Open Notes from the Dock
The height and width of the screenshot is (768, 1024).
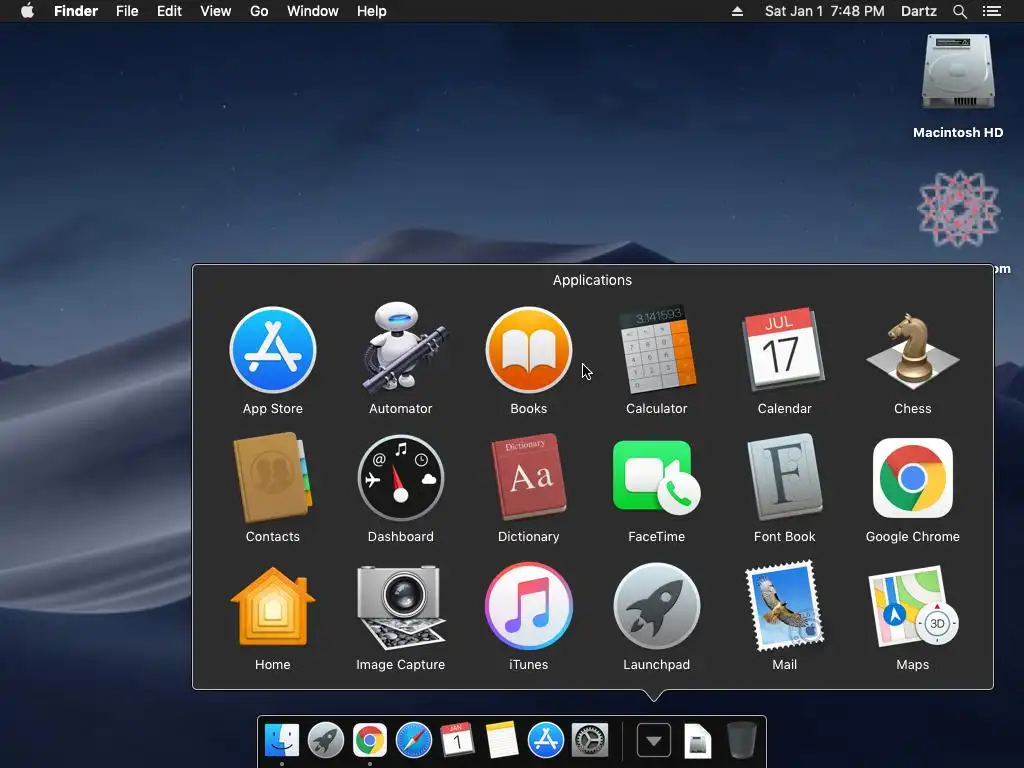click(502, 741)
